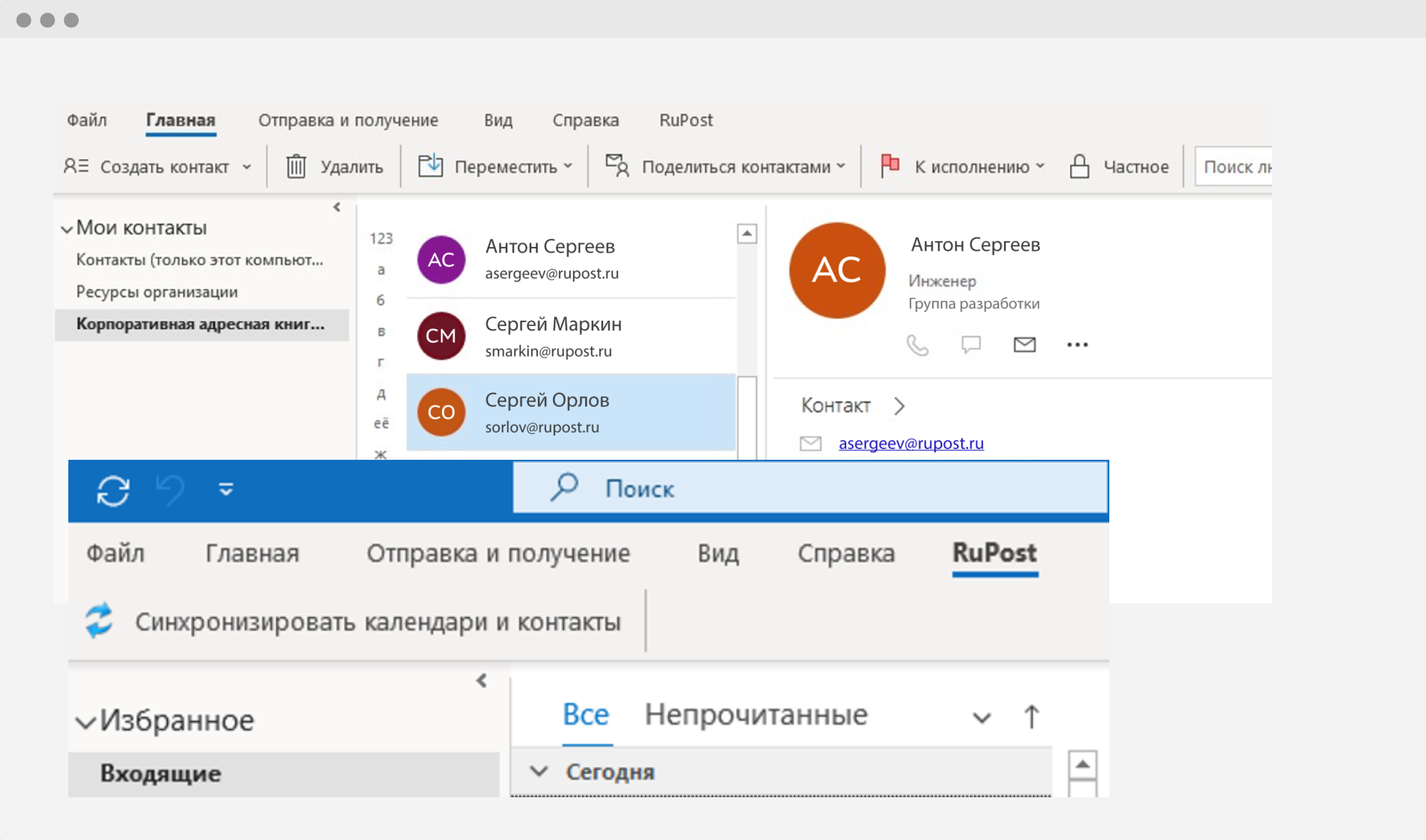Collapse the Избранное section
The width and height of the screenshot is (1426, 840).
[x=86, y=722]
